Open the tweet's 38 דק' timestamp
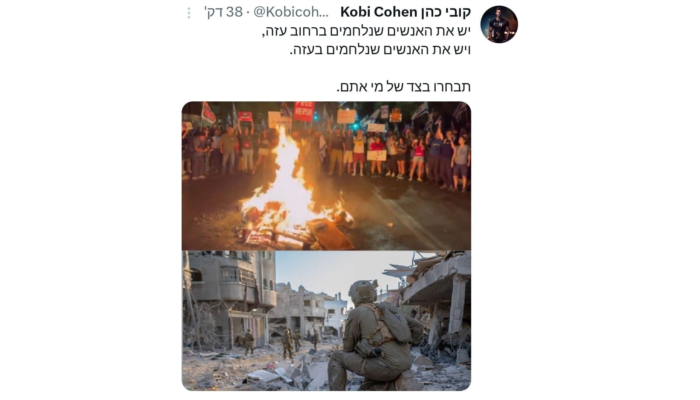Image resolution: width=700 pixels, height=400 pixels. click(223, 12)
